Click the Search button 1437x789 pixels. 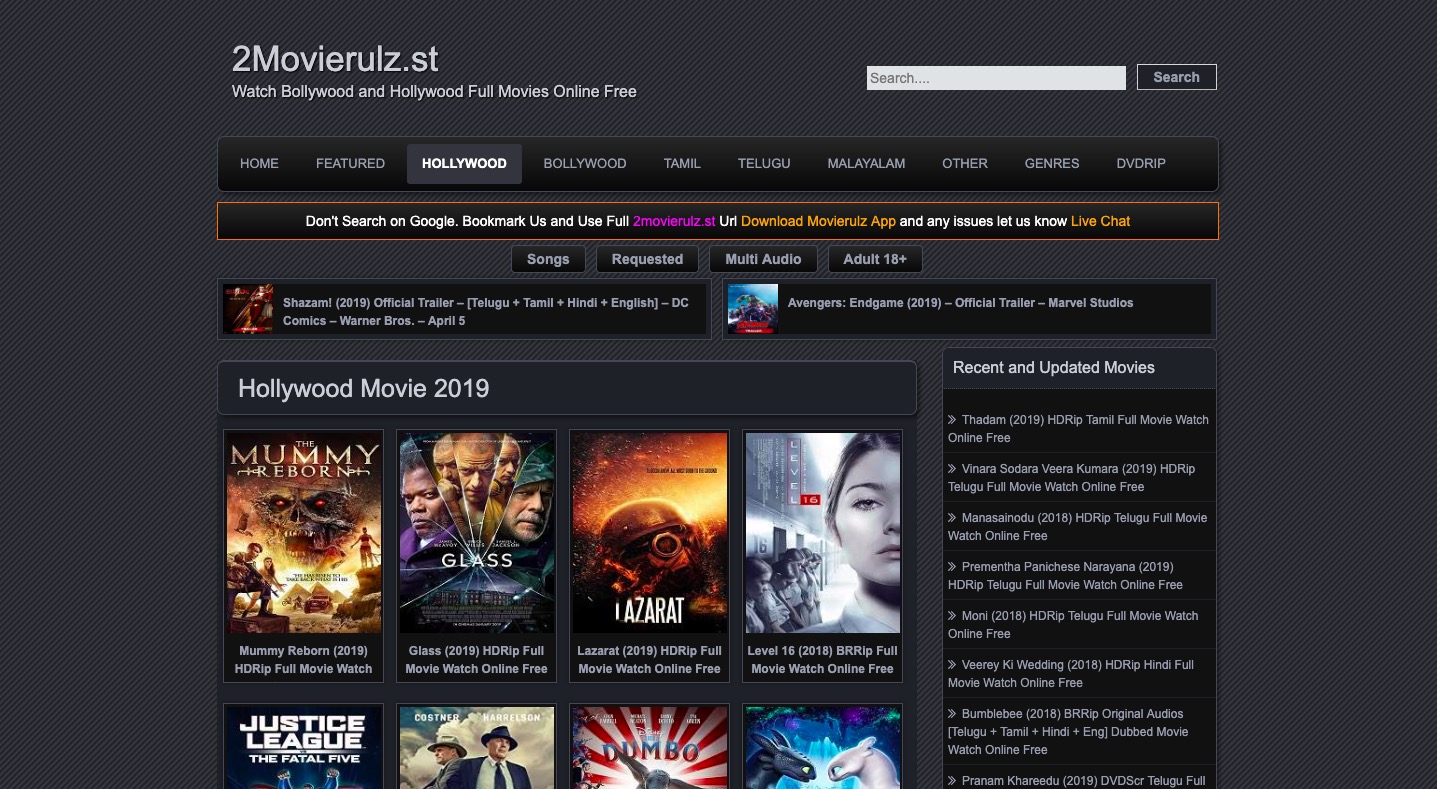1176,77
